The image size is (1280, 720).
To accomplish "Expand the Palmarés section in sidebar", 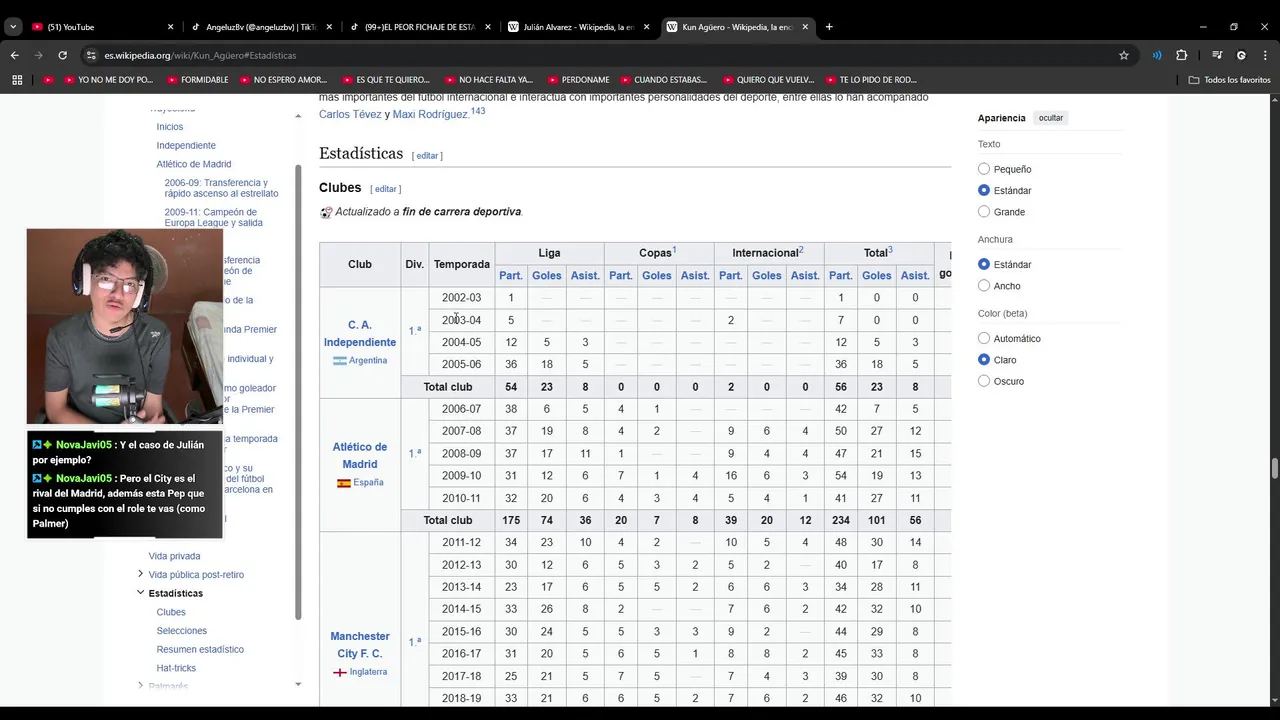I will pyautogui.click(x=140, y=686).
